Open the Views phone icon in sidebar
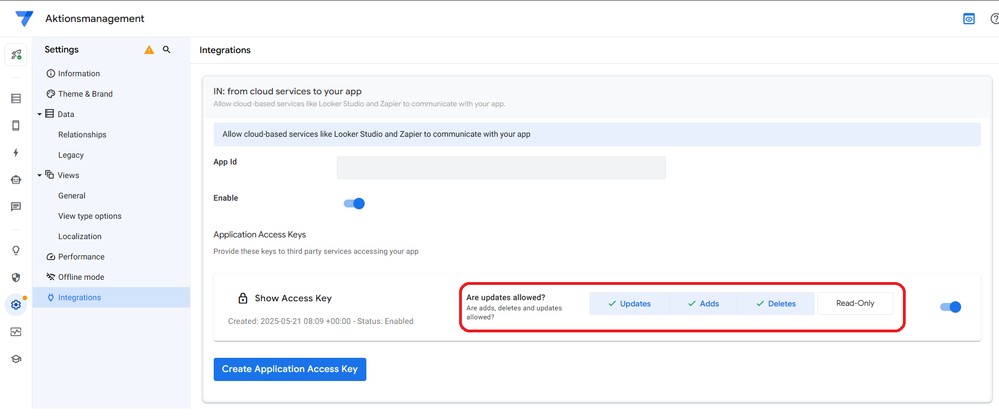 click(16, 126)
